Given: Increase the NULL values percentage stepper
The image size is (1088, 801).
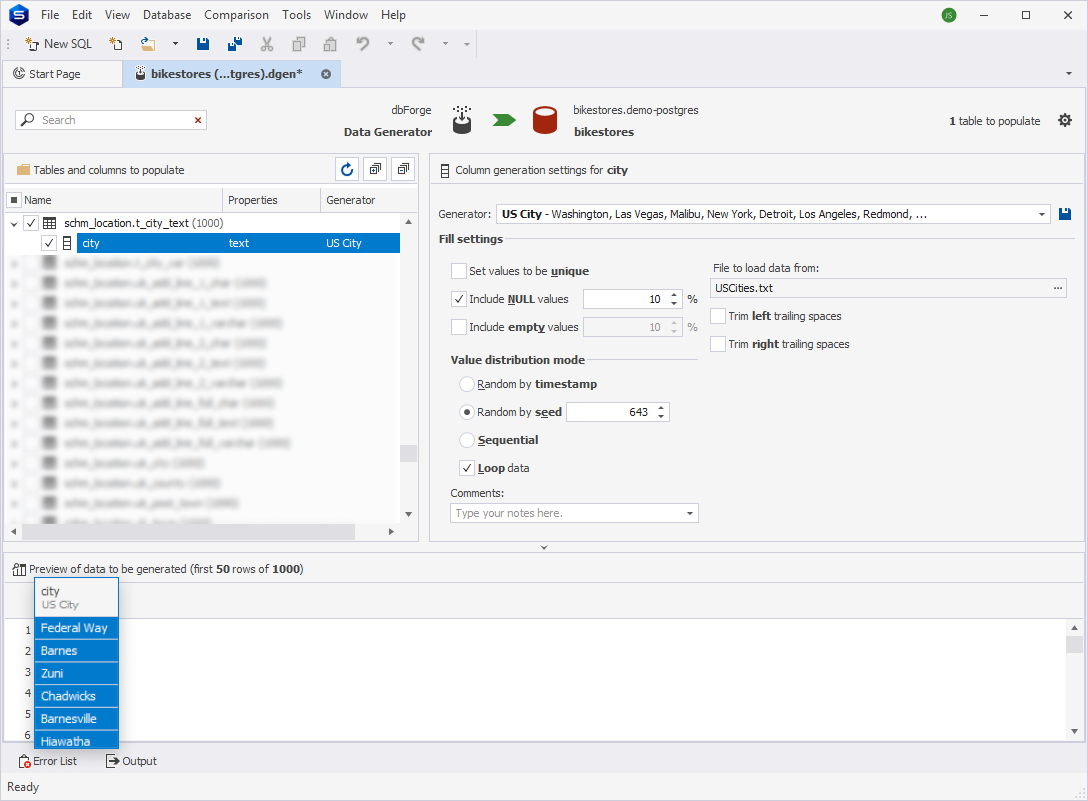Looking at the screenshot, I should tap(674, 295).
